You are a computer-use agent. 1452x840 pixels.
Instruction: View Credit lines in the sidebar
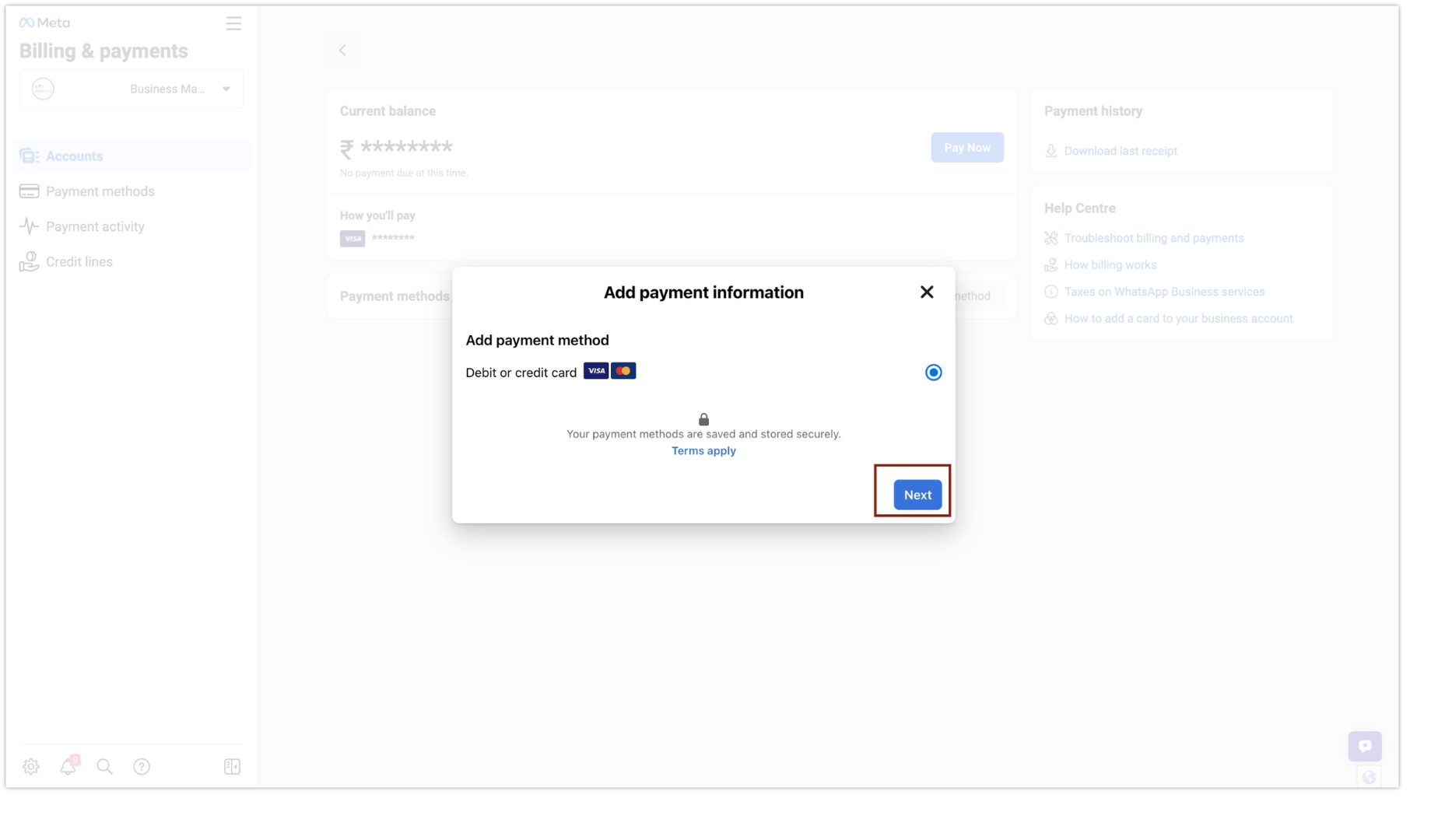(x=79, y=261)
